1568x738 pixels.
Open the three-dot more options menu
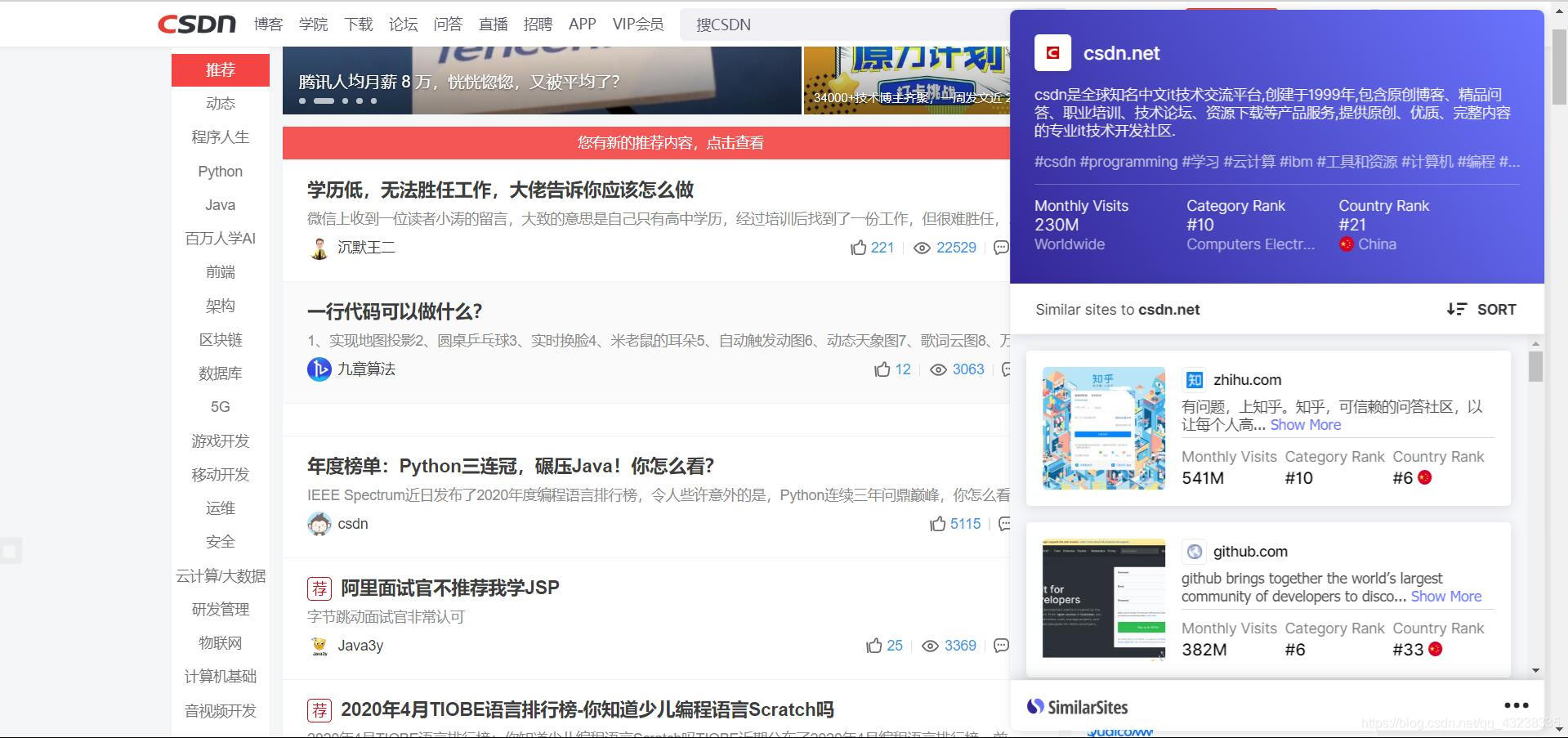[x=1516, y=705]
